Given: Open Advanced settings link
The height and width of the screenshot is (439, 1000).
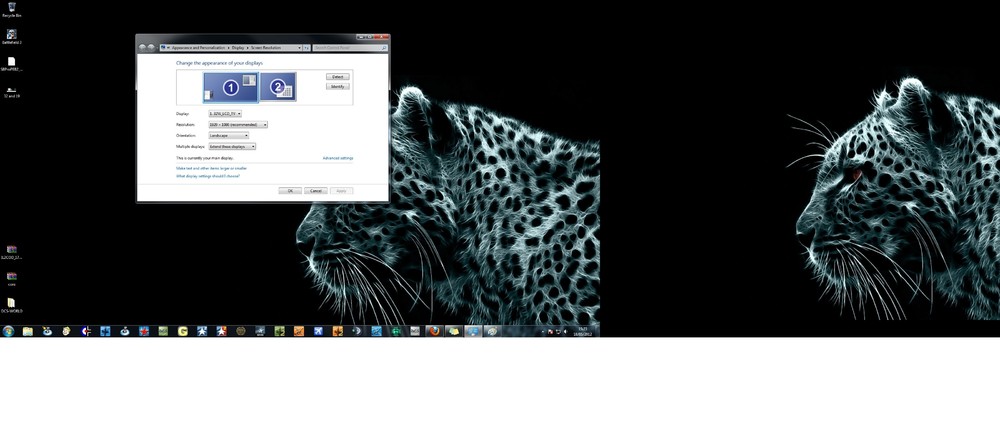Looking at the screenshot, I should click(x=337, y=158).
